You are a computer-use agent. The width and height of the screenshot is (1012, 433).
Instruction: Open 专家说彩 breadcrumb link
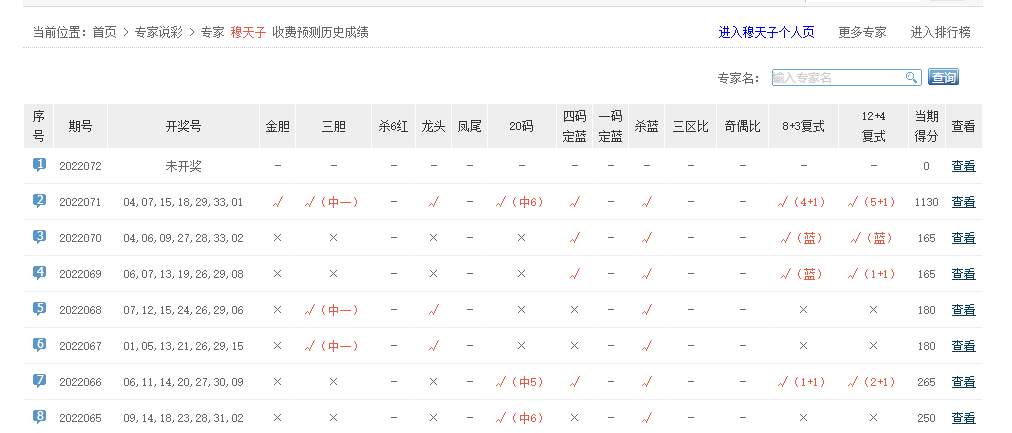[x=160, y=32]
